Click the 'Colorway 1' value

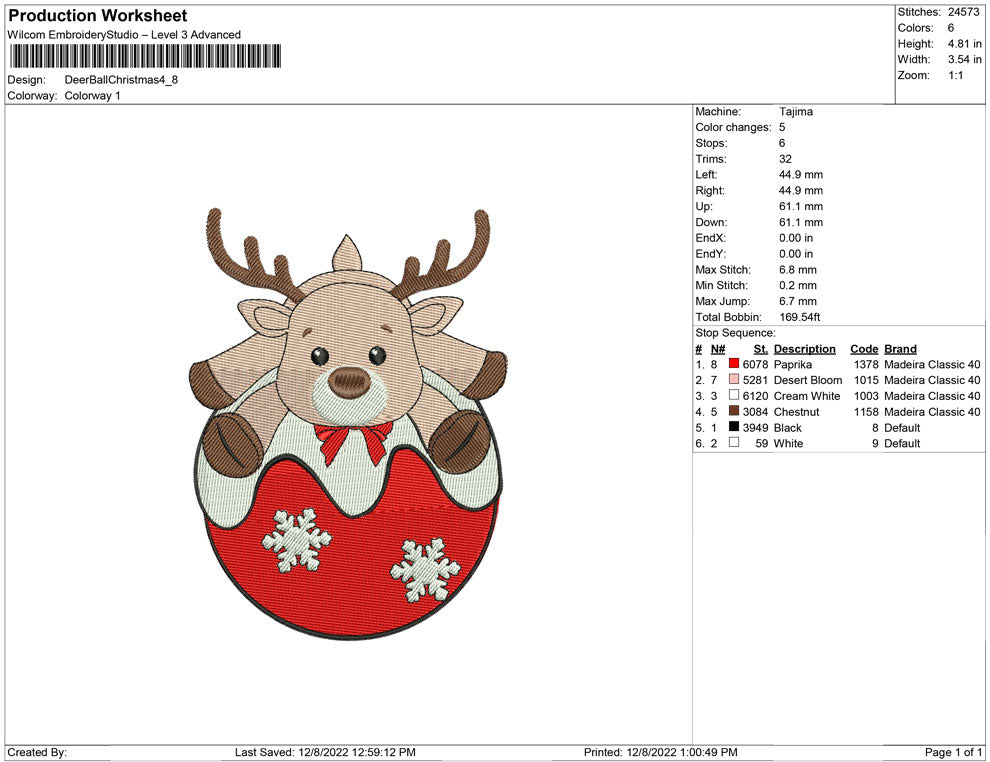coord(92,95)
